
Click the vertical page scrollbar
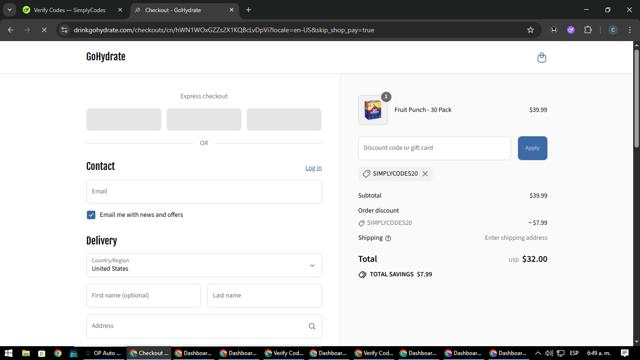[636, 98]
